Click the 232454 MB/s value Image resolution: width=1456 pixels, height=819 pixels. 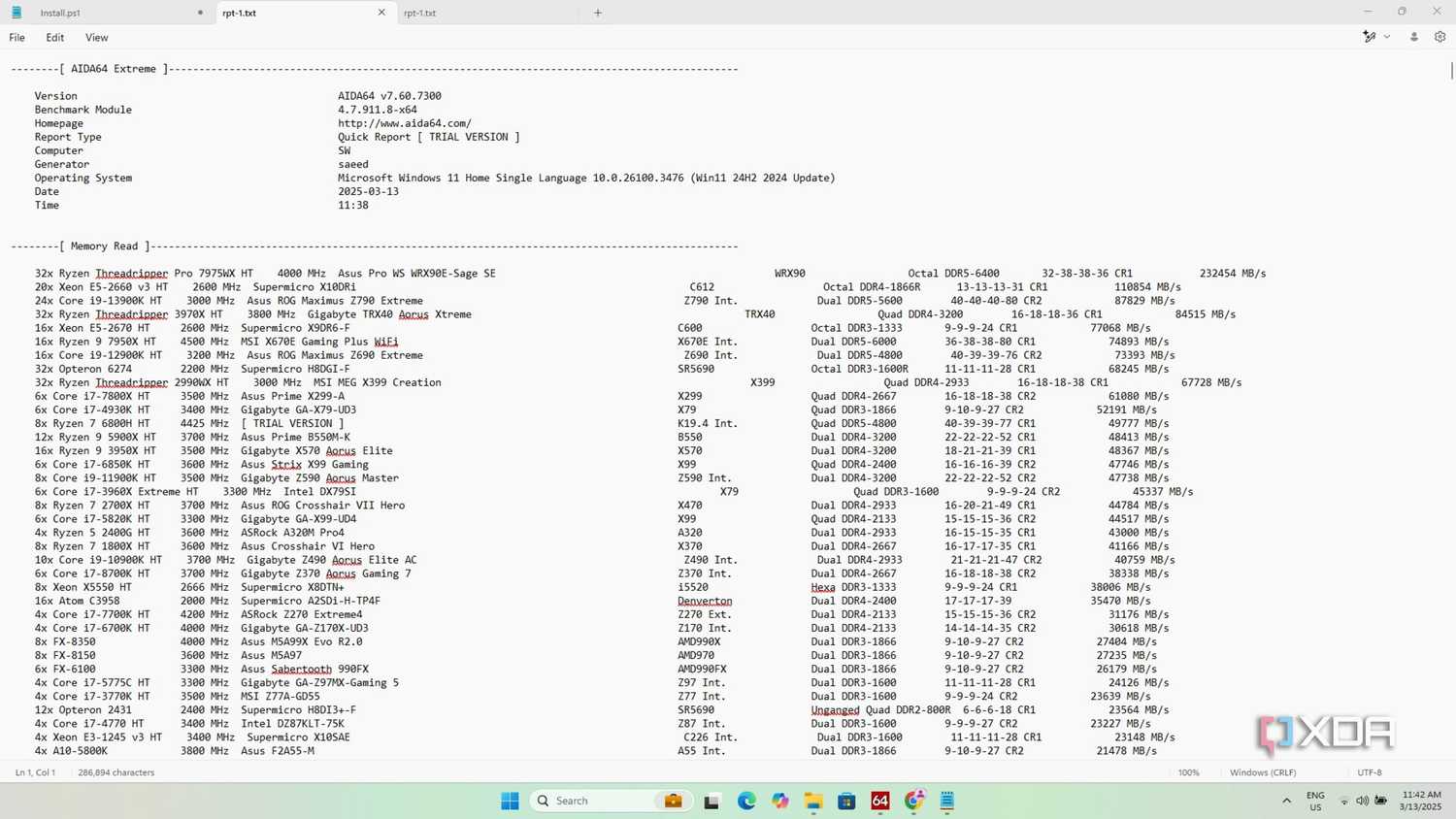(x=1233, y=274)
